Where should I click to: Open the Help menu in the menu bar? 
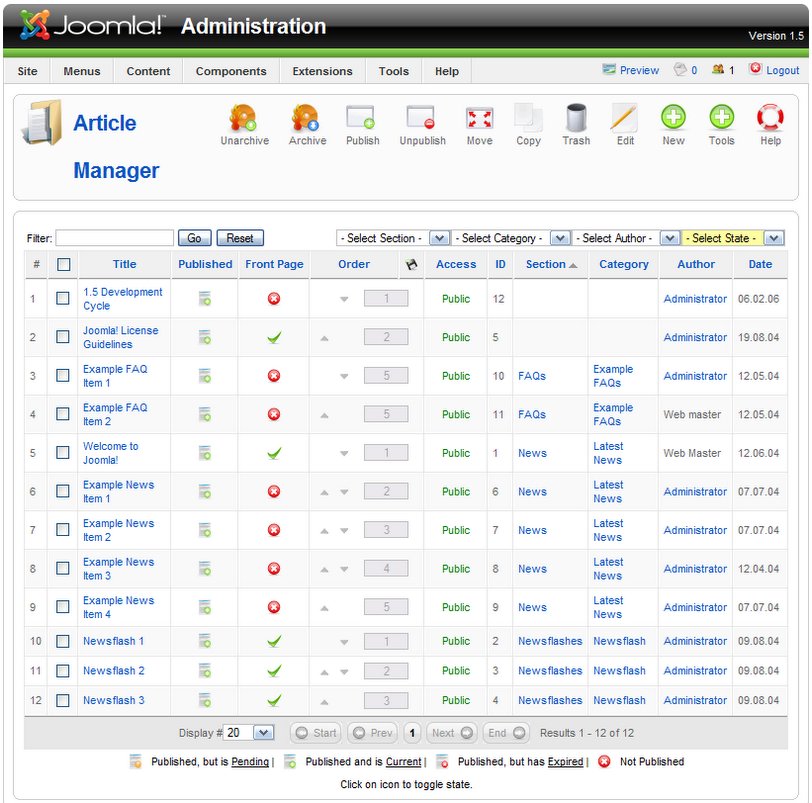pos(446,71)
